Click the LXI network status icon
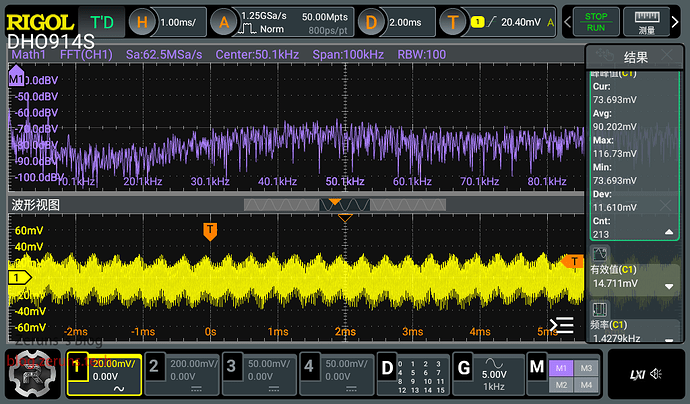This screenshot has height=404, width=690. tap(636, 374)
